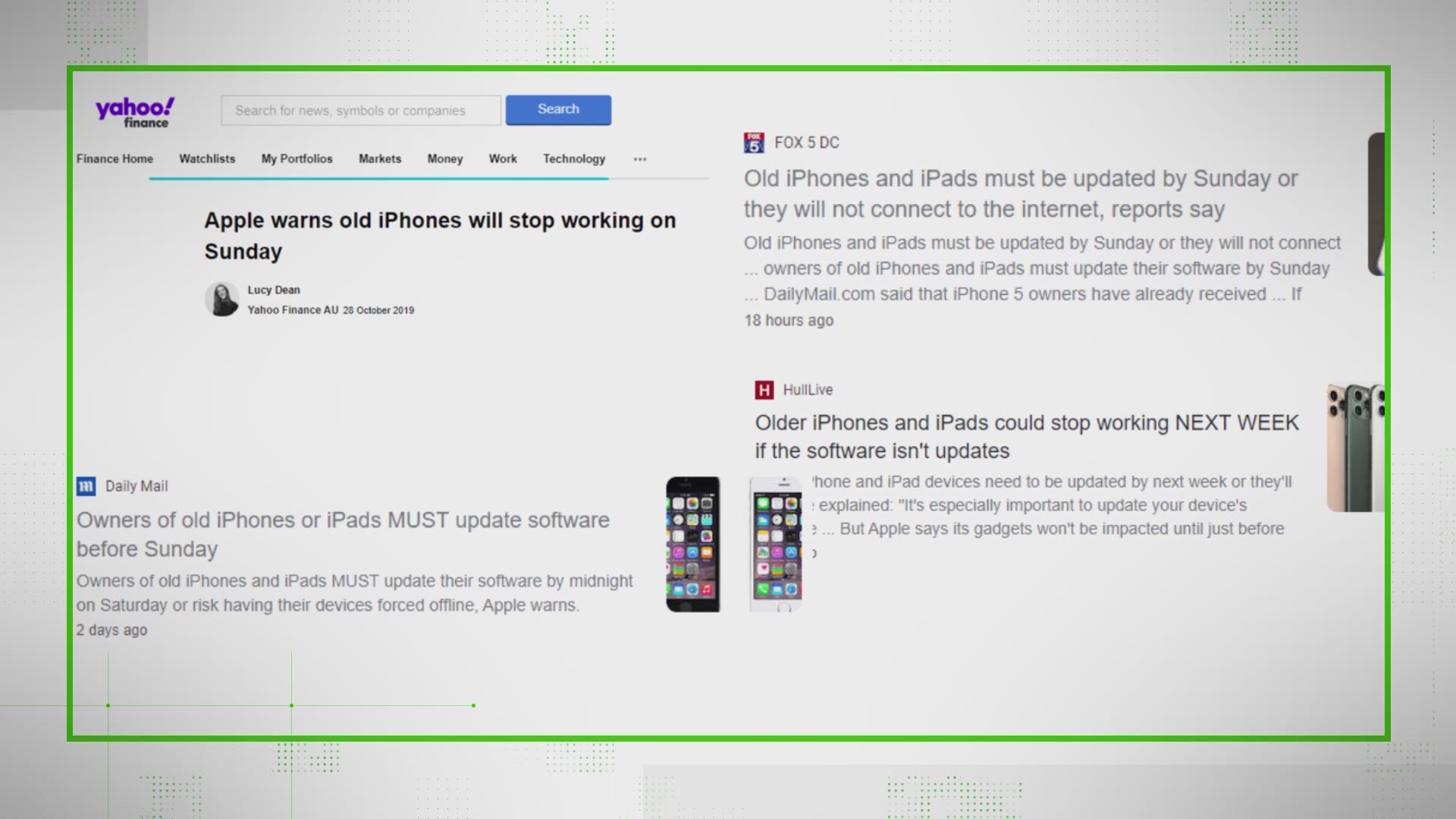The width and height of the screenshot is (1456, 819).
Task: Click the Old iPhones must be updated article link
Action: [1021, 193]
